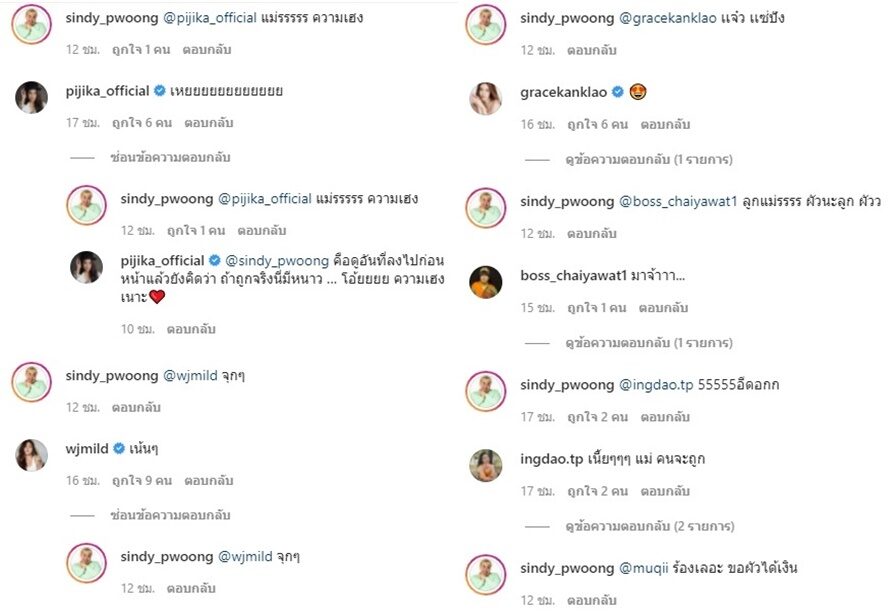
Task: Click wjmild's verified badge
Action: pyautogui.click(x=119, y=448)
